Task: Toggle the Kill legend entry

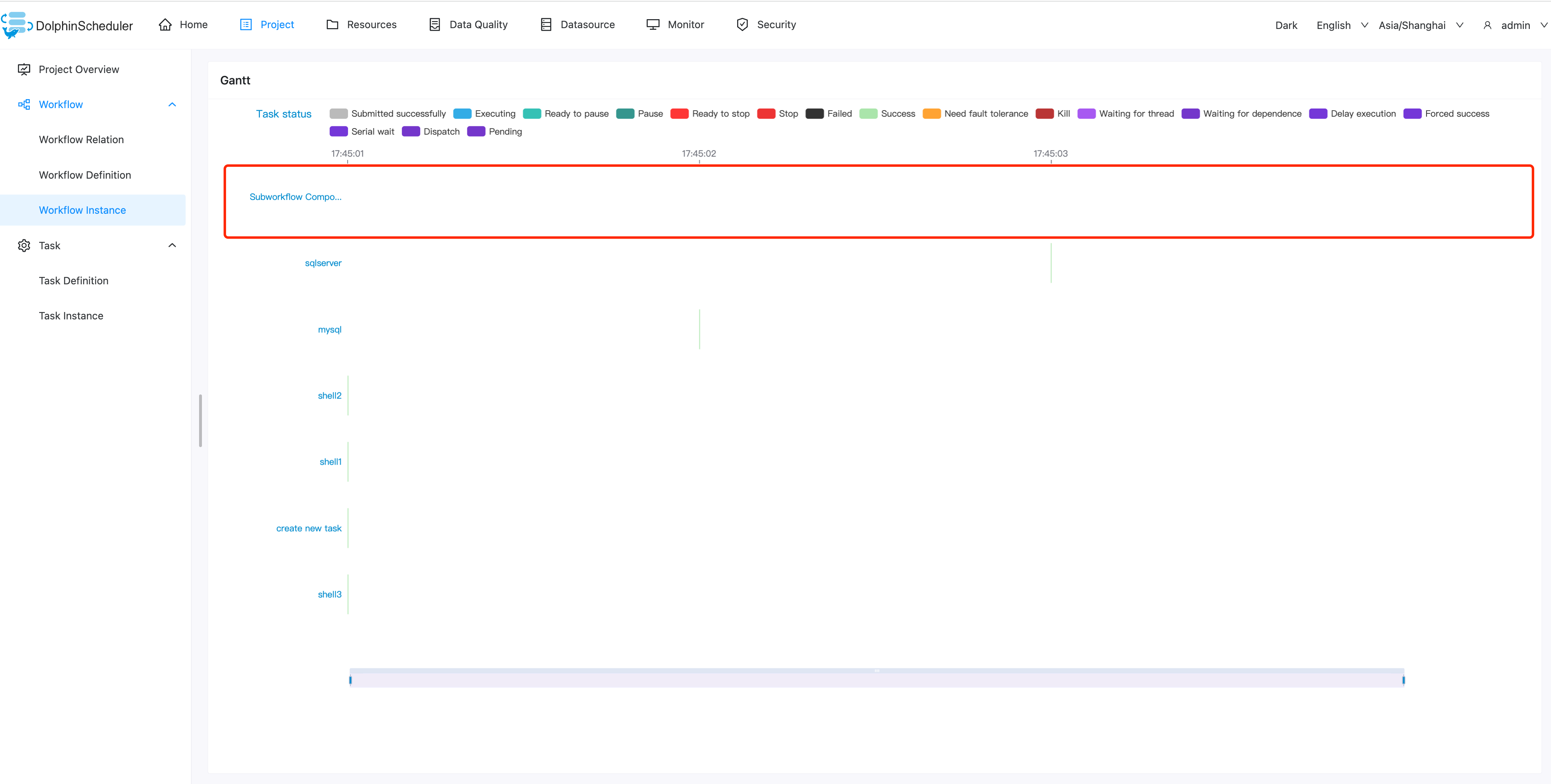Action: (1052, 114)
